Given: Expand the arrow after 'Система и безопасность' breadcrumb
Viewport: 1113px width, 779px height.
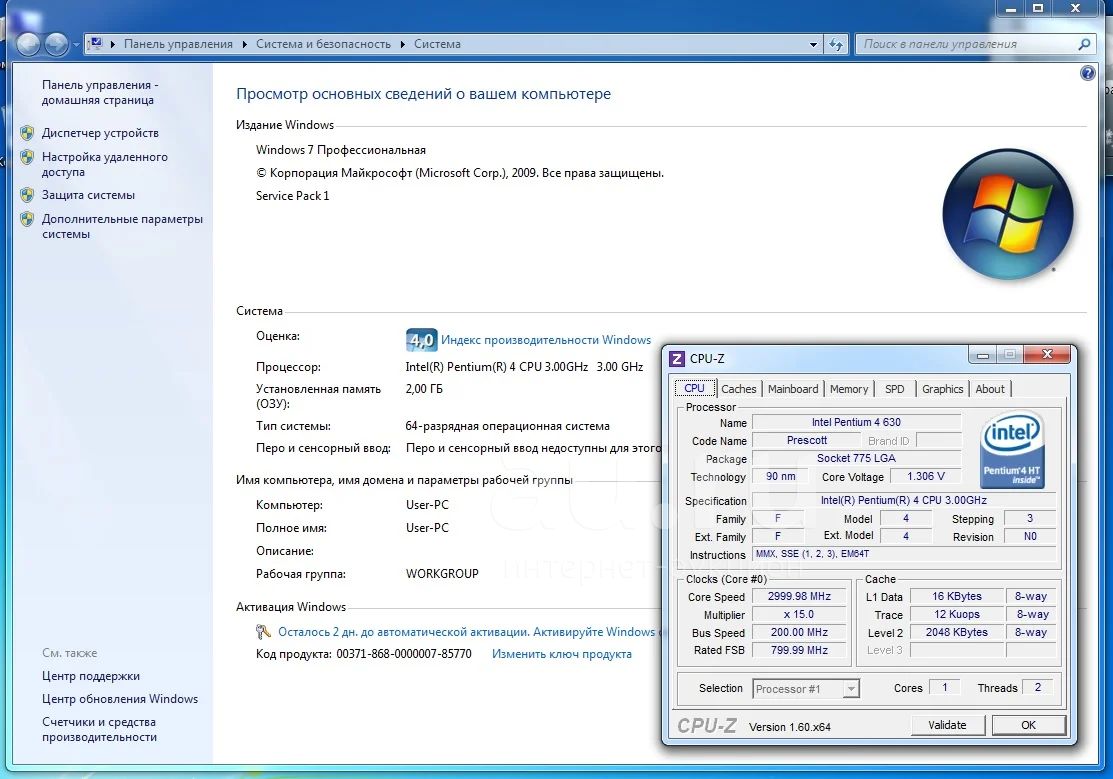Looking at the screenshot, I should (402, 44).
